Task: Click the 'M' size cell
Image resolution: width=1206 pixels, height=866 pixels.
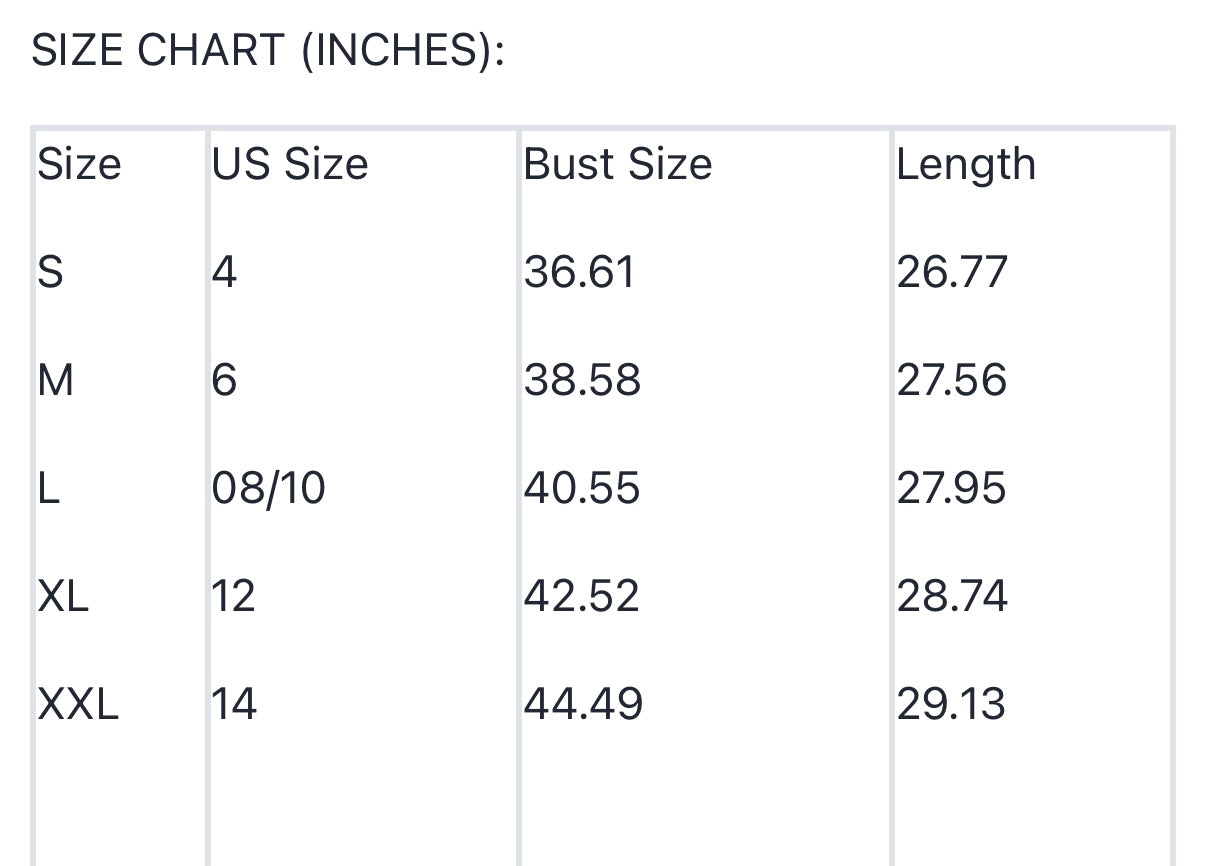Action: coord(56,380)
